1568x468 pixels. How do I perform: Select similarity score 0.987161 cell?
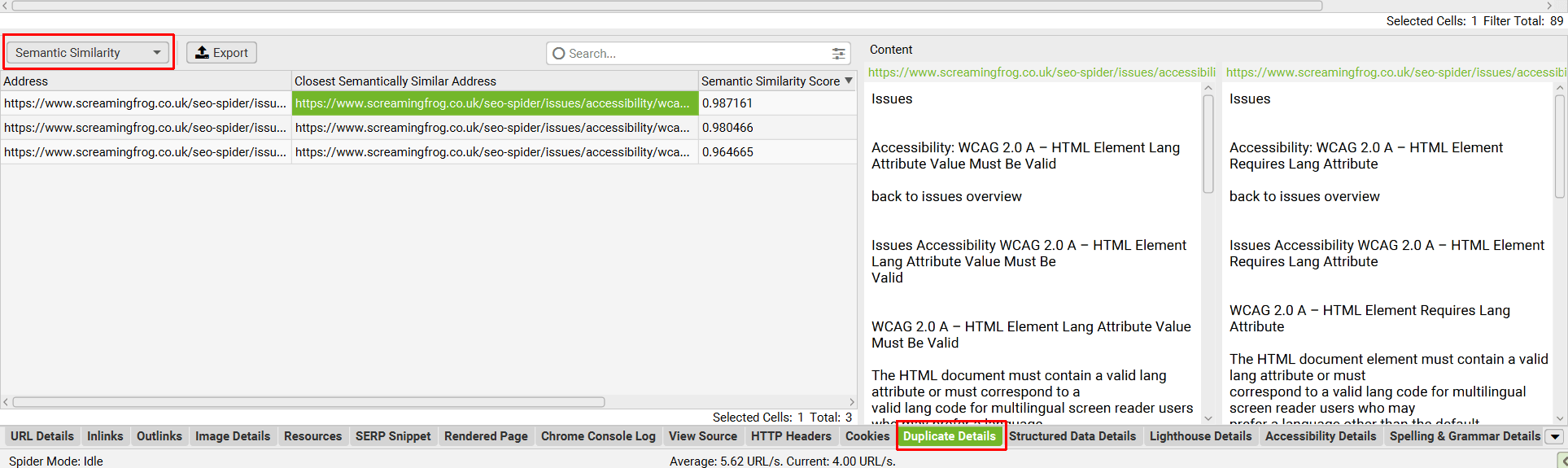777,103
